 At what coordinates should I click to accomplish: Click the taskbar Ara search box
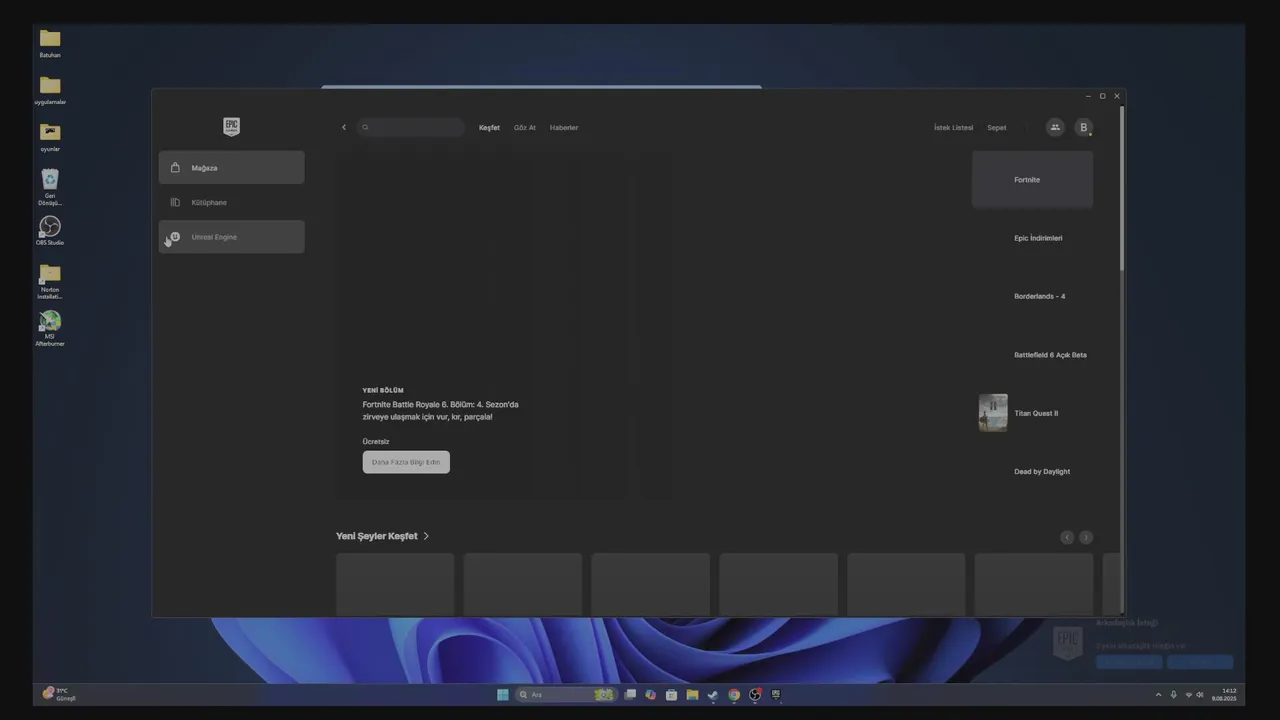coord(565,694)
